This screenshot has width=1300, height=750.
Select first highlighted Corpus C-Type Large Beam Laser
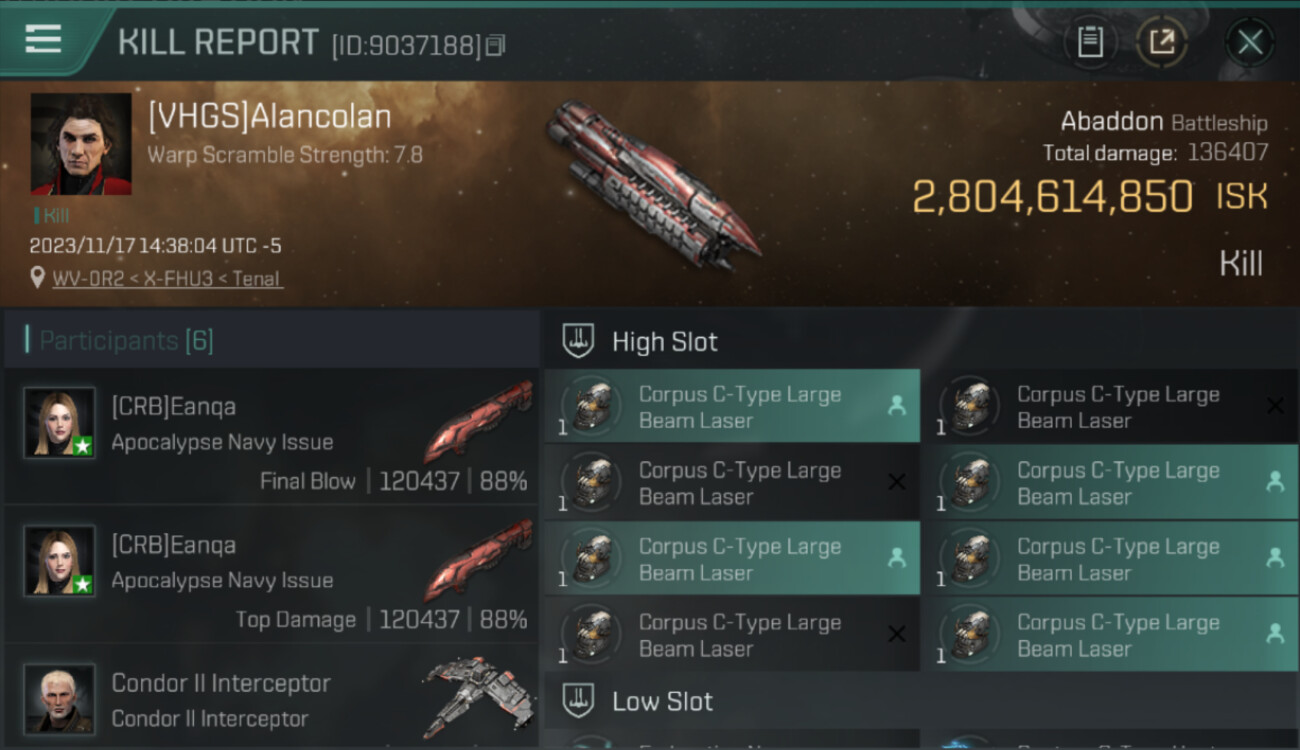pyautogui.click(x=732, y=406)
